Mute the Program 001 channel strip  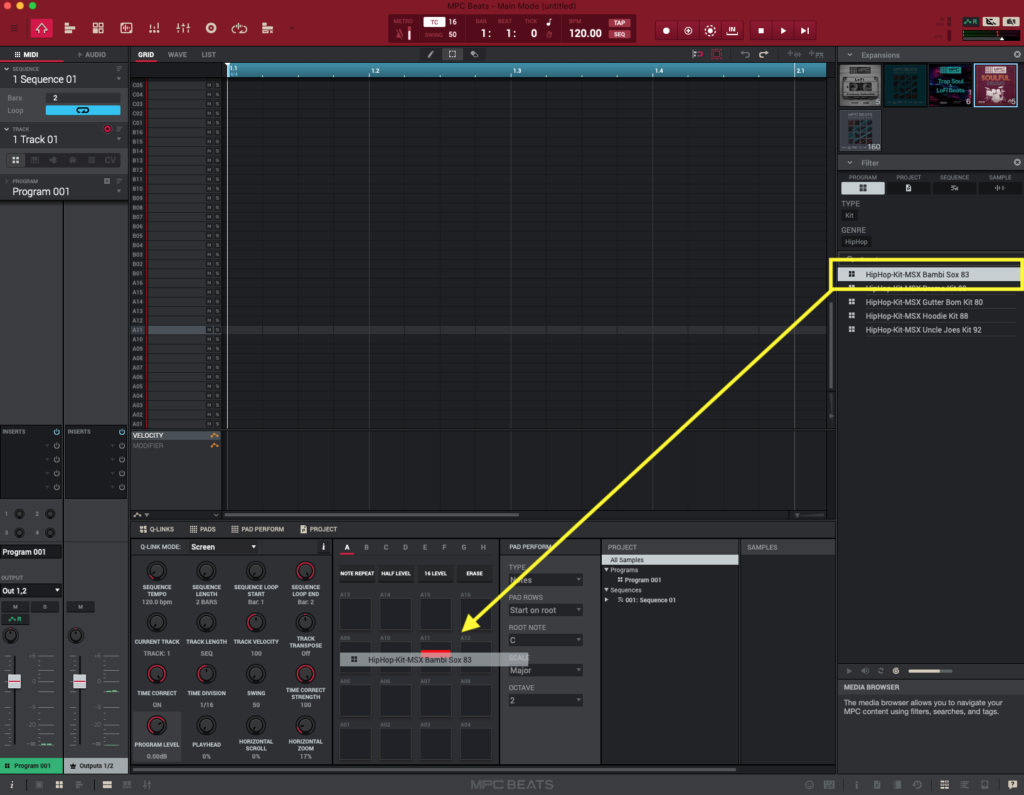click(x=15, y=607)
